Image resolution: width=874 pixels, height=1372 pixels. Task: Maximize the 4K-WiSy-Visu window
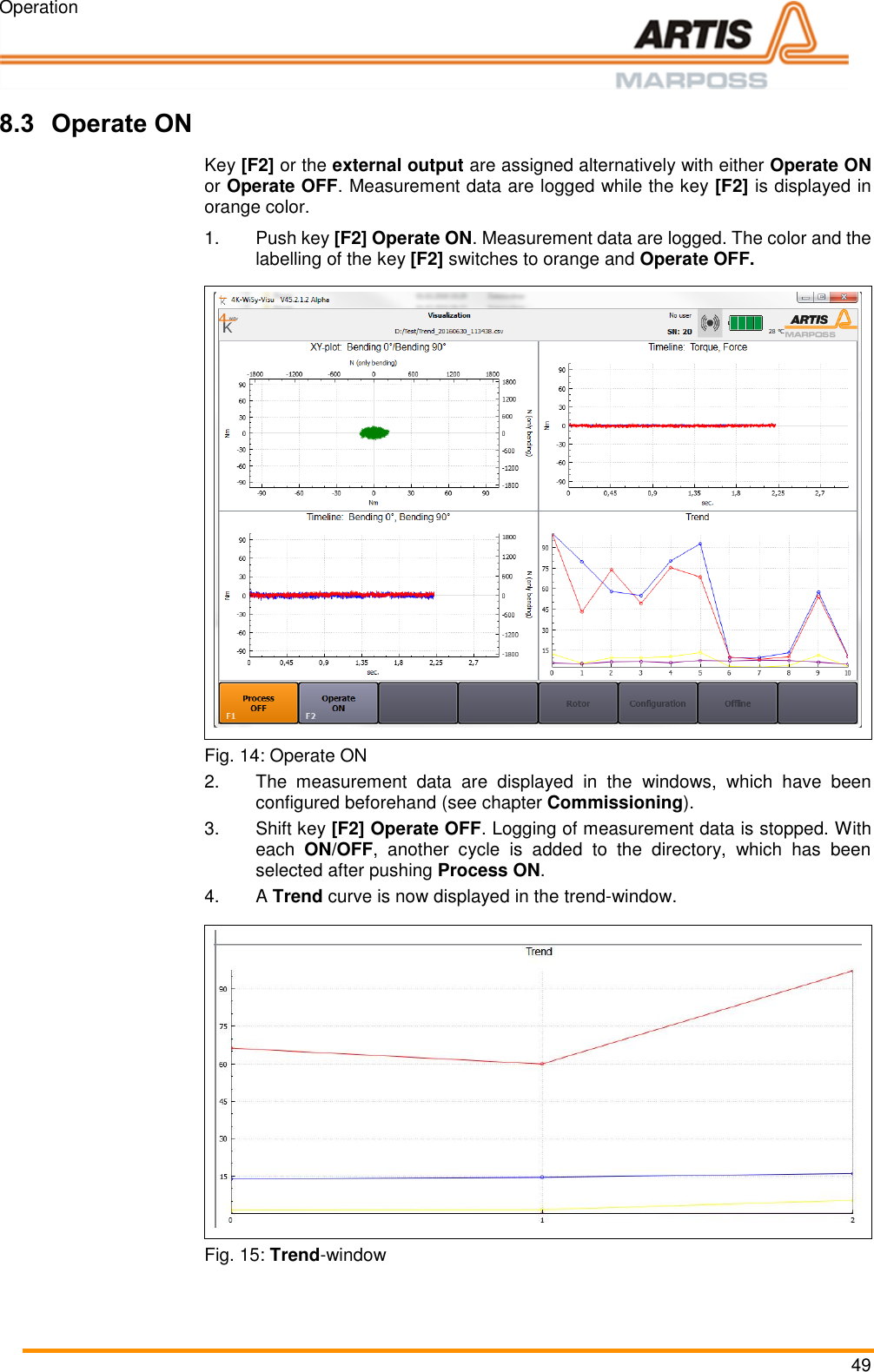[821, 297]
